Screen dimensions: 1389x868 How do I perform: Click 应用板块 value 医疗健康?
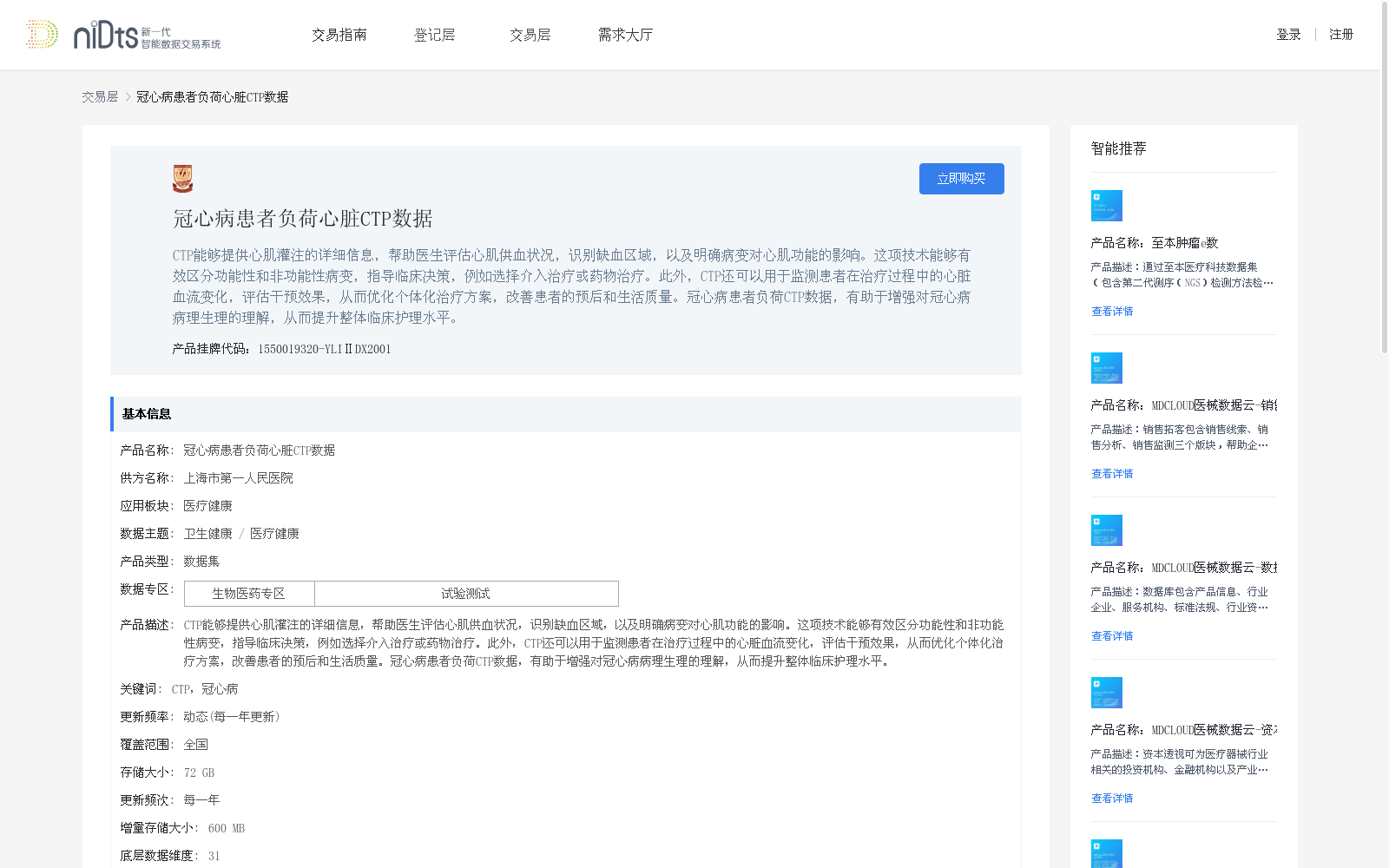[x=208, y=506]
